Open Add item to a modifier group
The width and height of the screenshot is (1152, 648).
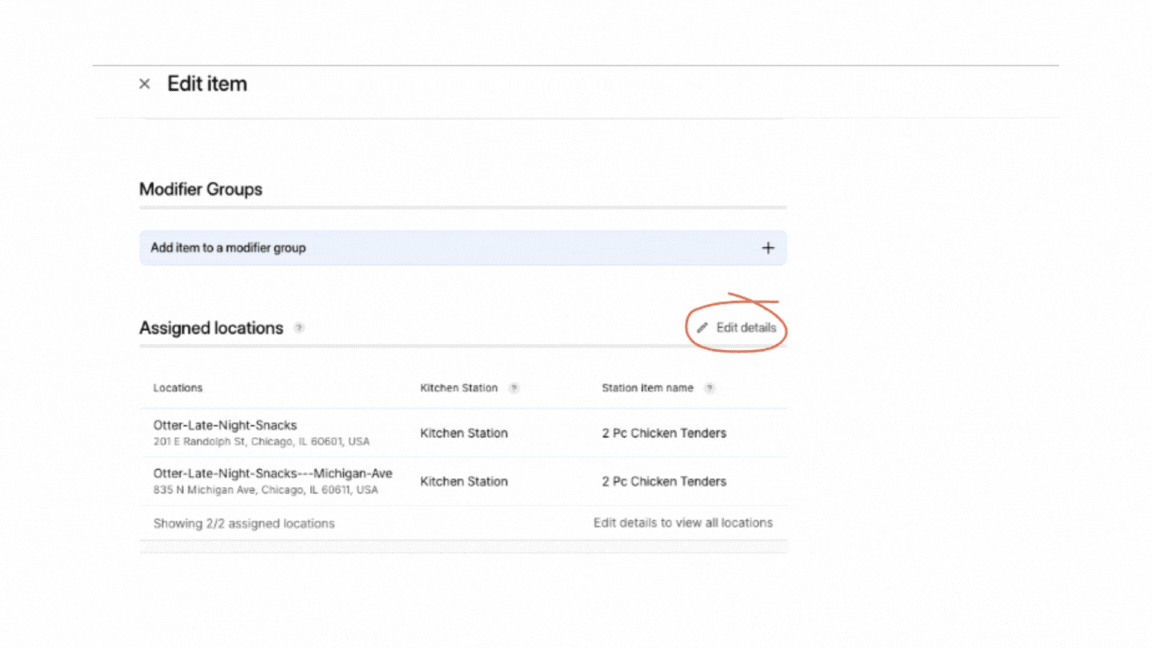(x=463, y=248)
